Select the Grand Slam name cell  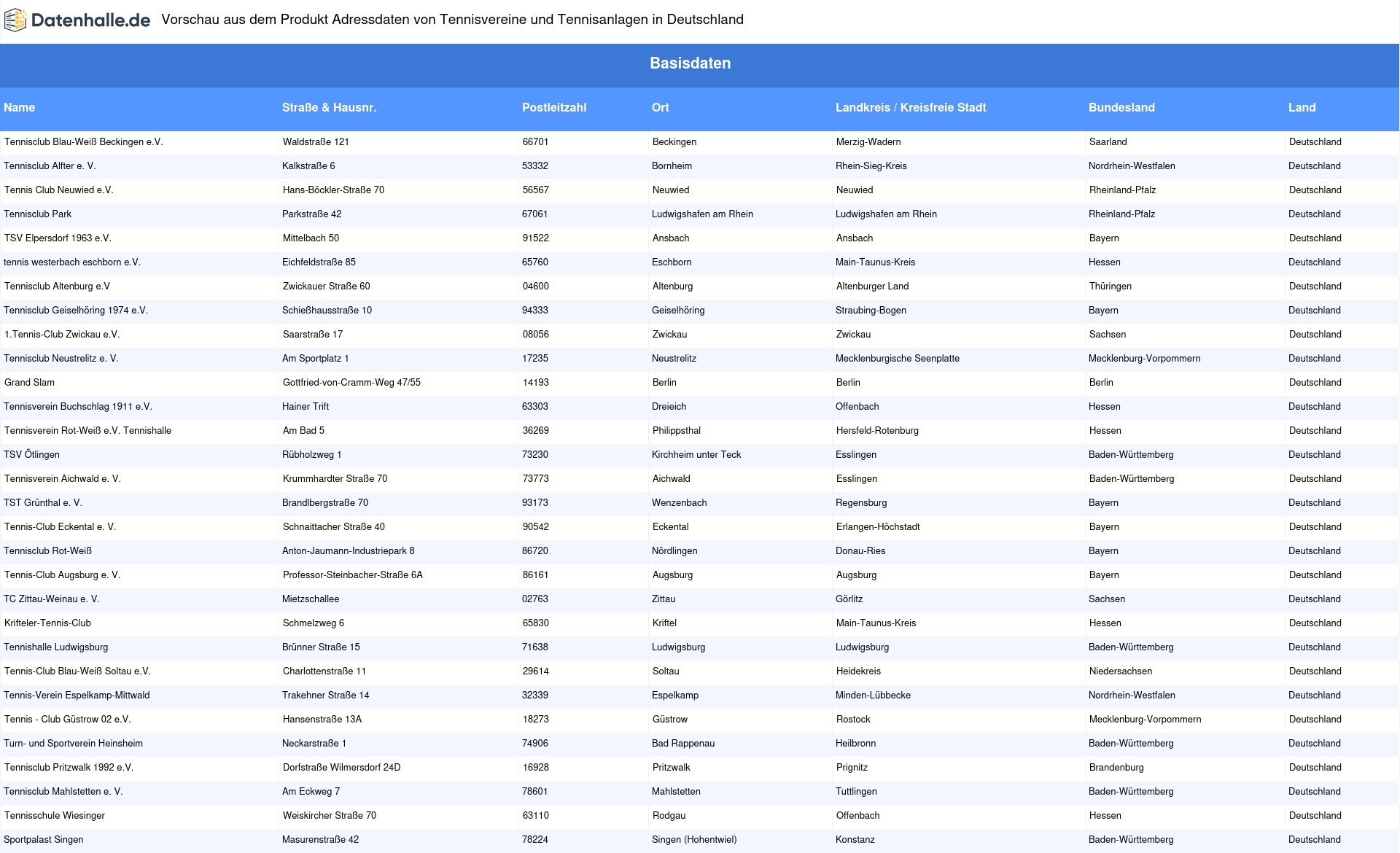(x=29, y=383)
